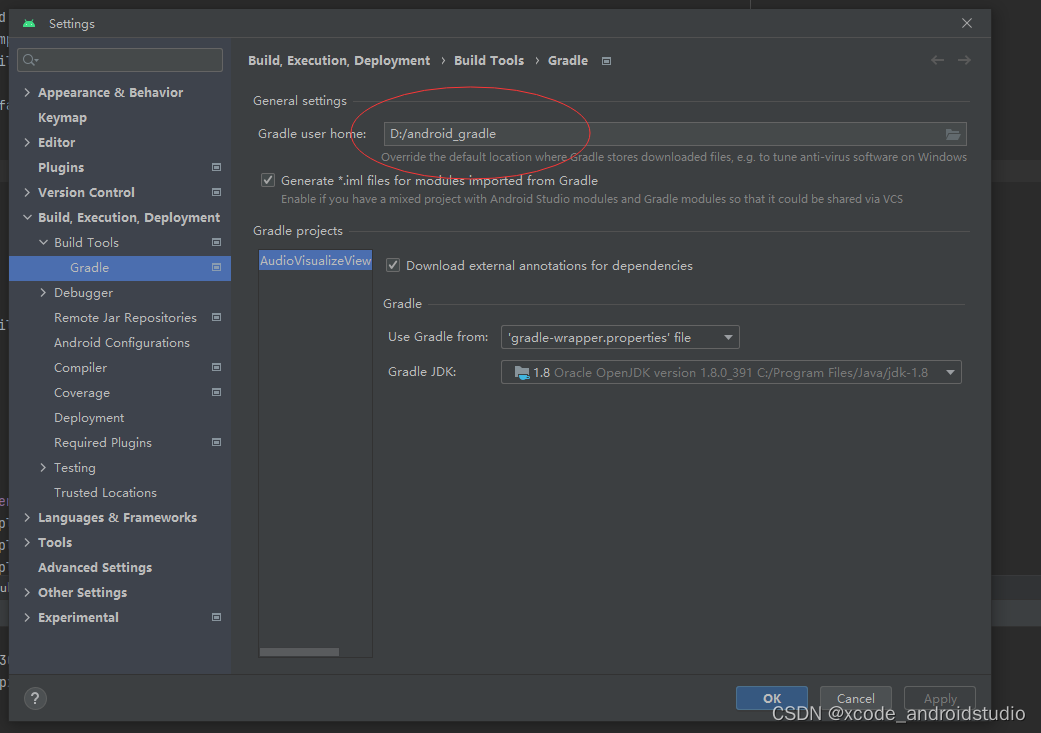Expand the Tools chevron
1041x733 pixels.
[27, 542]
